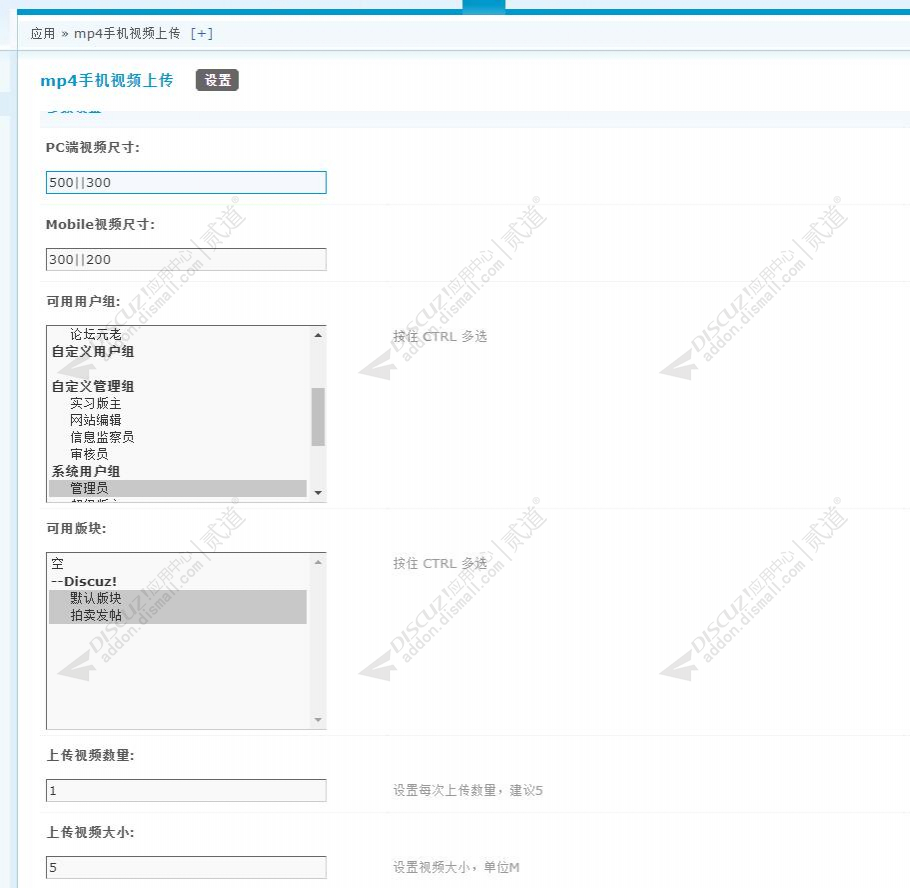Click forum list scroll down arrow
Screen dimensions: 910x888
(x=318, y=720)
